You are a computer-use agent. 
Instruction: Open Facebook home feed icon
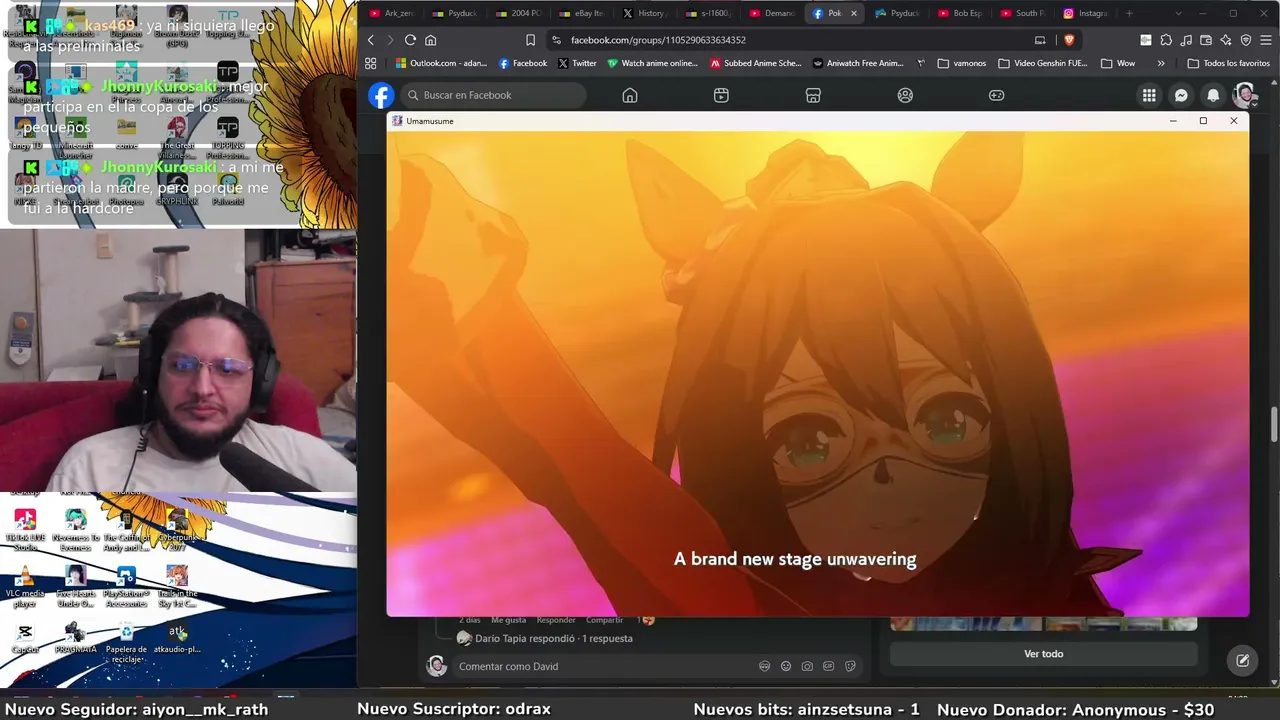(630, 95)
